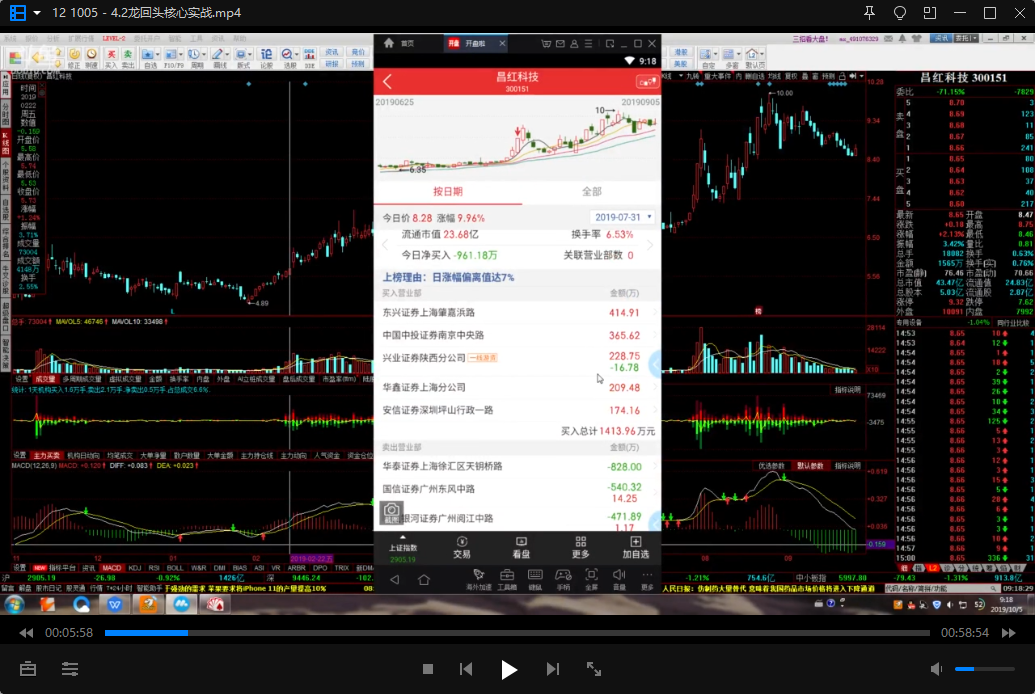Click the 买入 (buy) toolbar icon
The height and width of the screenshot is (694, 1035).
(111, 57)
